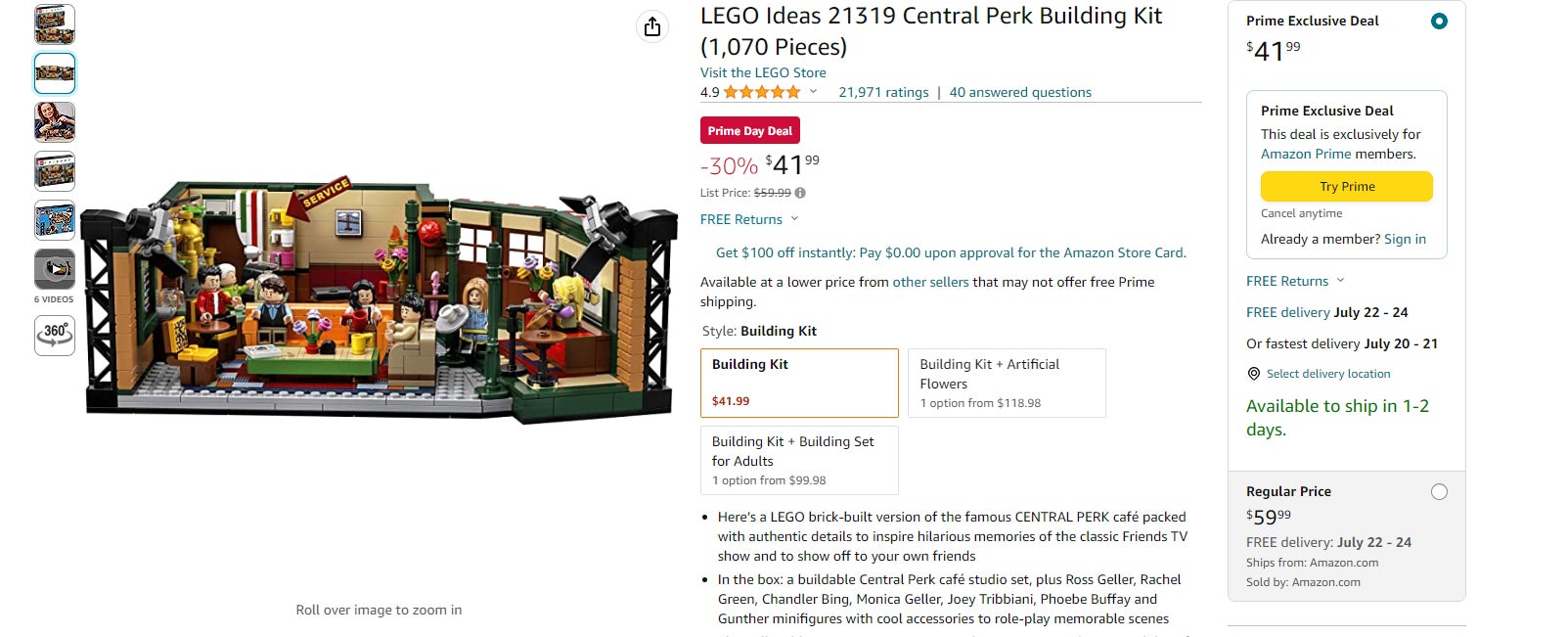Expand the rating breakdown chevron beside 4.9
Image resolution: width=1568 pixels, height=637 pixels.
(x=815, y=92)
